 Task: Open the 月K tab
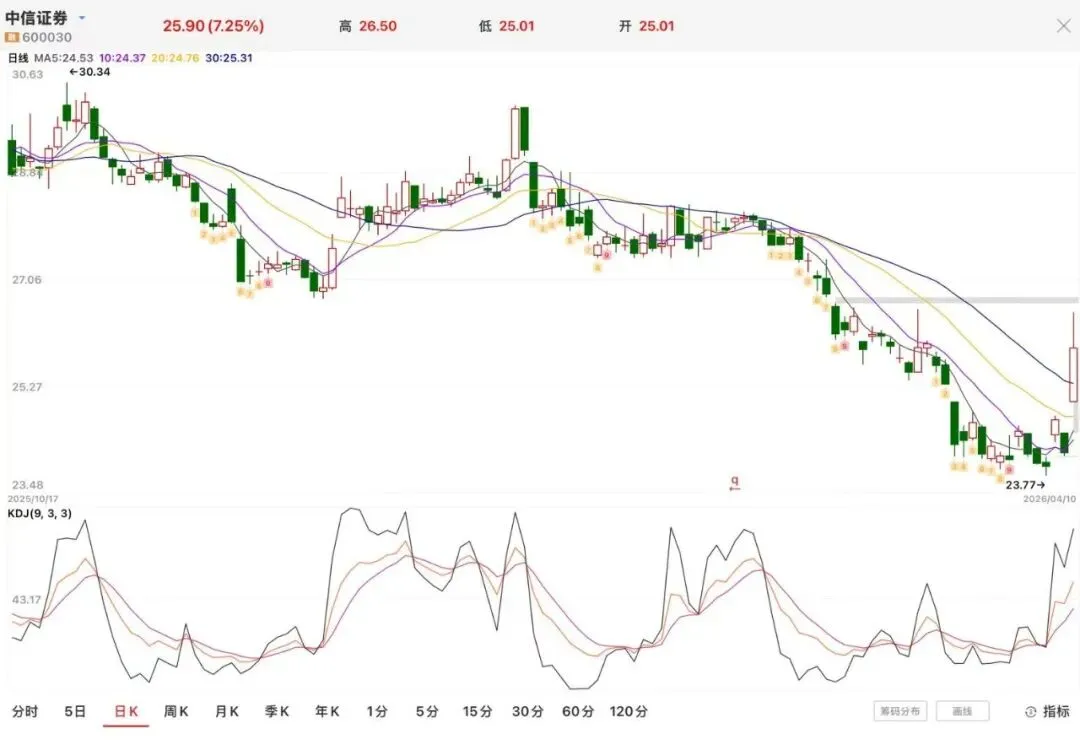point(227,711)
